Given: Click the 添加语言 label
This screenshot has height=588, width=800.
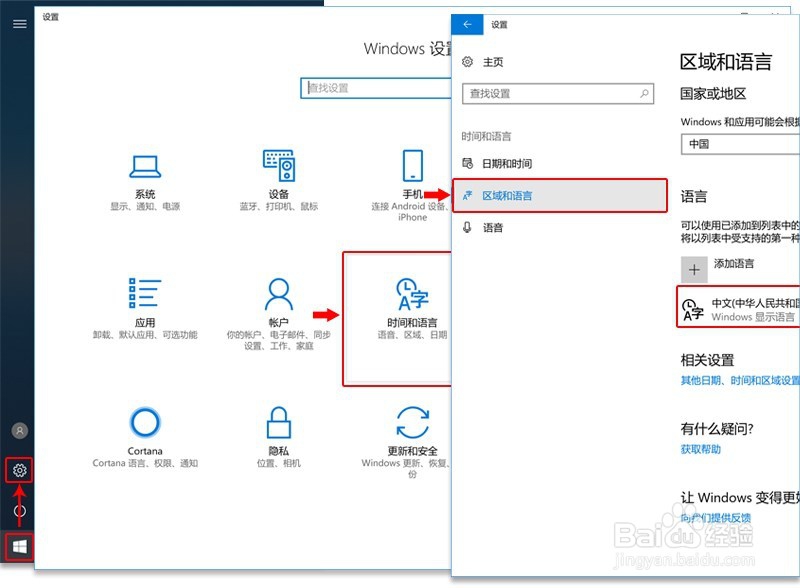Looking at the screenshot, I should click(x=734, y=263).
